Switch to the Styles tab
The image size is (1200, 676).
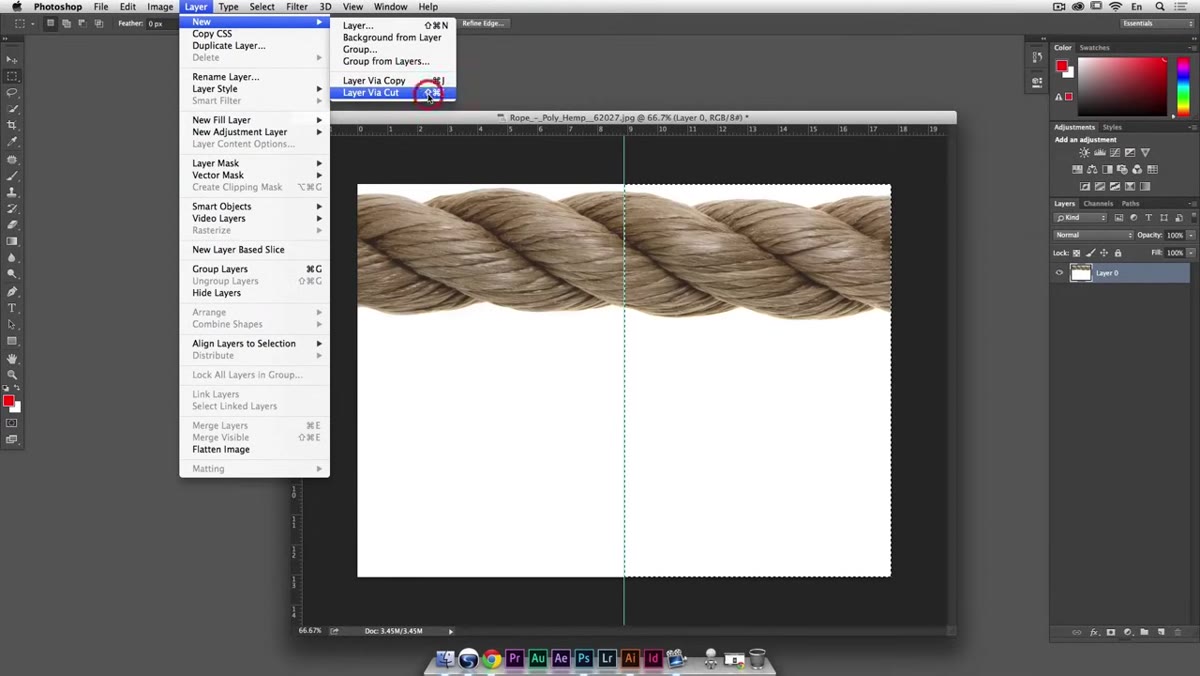1112,128
